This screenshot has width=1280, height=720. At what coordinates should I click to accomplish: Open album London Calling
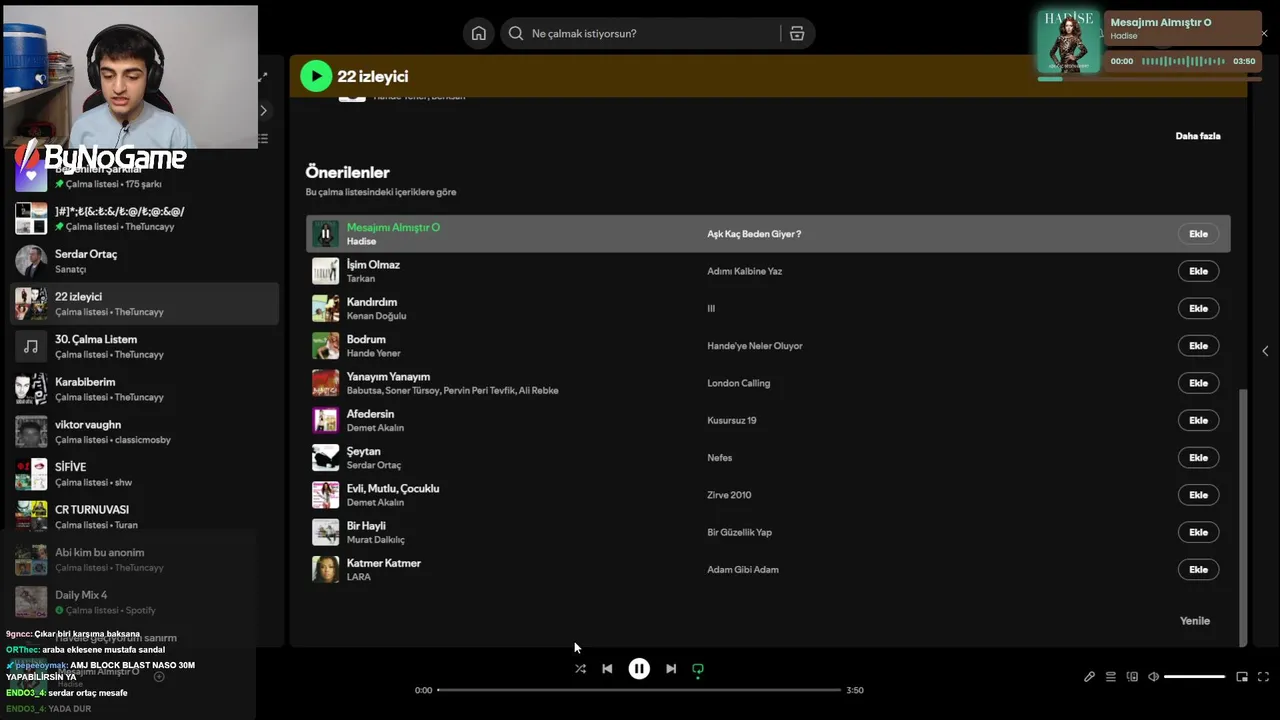point(739,383)
